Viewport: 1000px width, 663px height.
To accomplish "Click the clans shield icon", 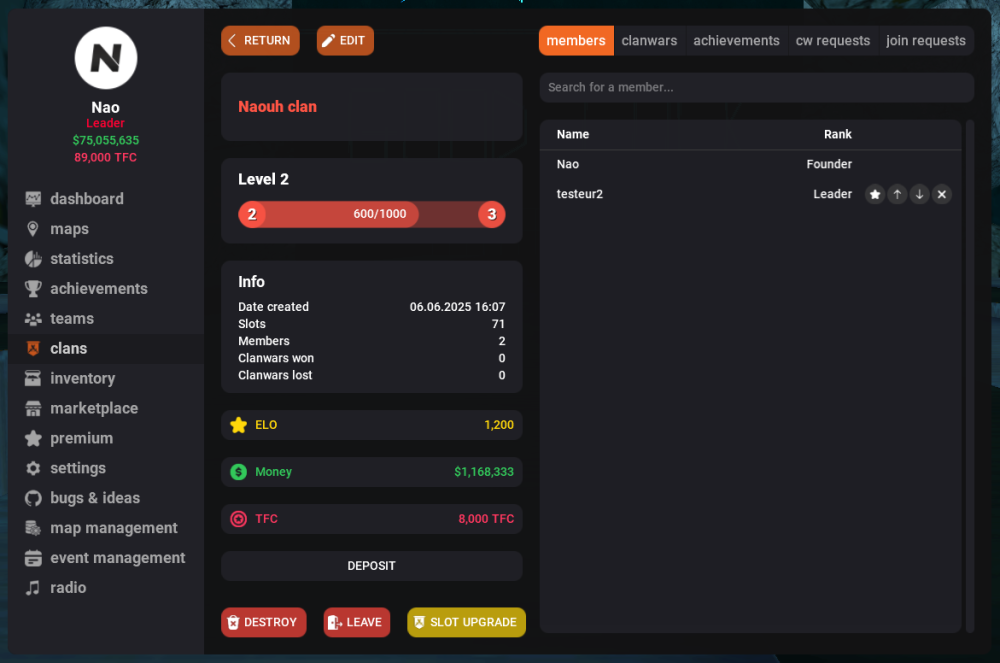I will point(33,349).
